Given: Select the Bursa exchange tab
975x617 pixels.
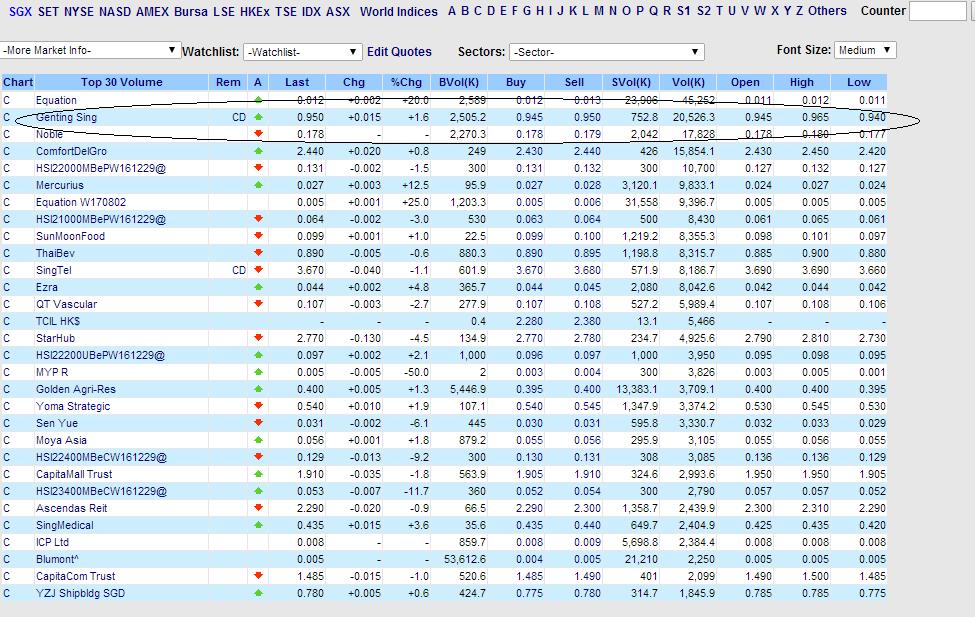Looking at the screenshot, I should 191,11.
